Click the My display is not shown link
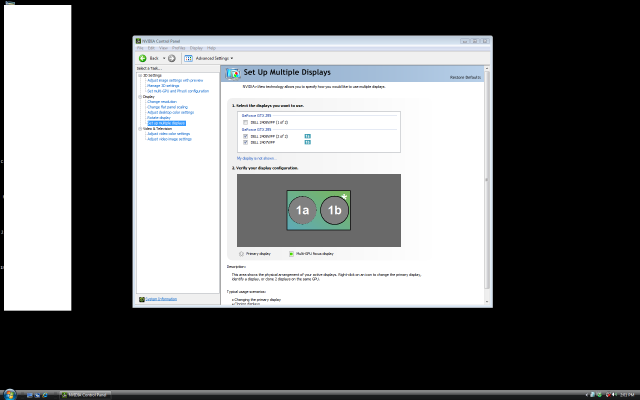 pos(256,158)
